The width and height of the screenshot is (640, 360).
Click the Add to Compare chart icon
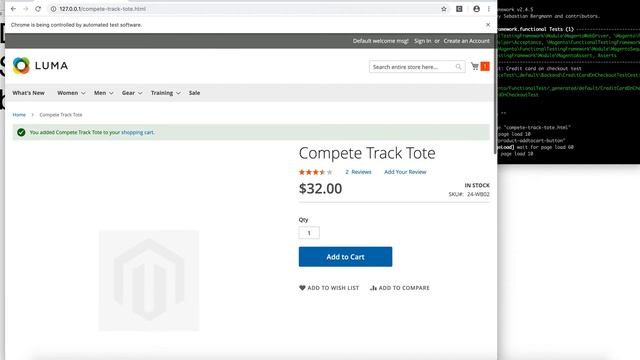click(x=373, y=288)
